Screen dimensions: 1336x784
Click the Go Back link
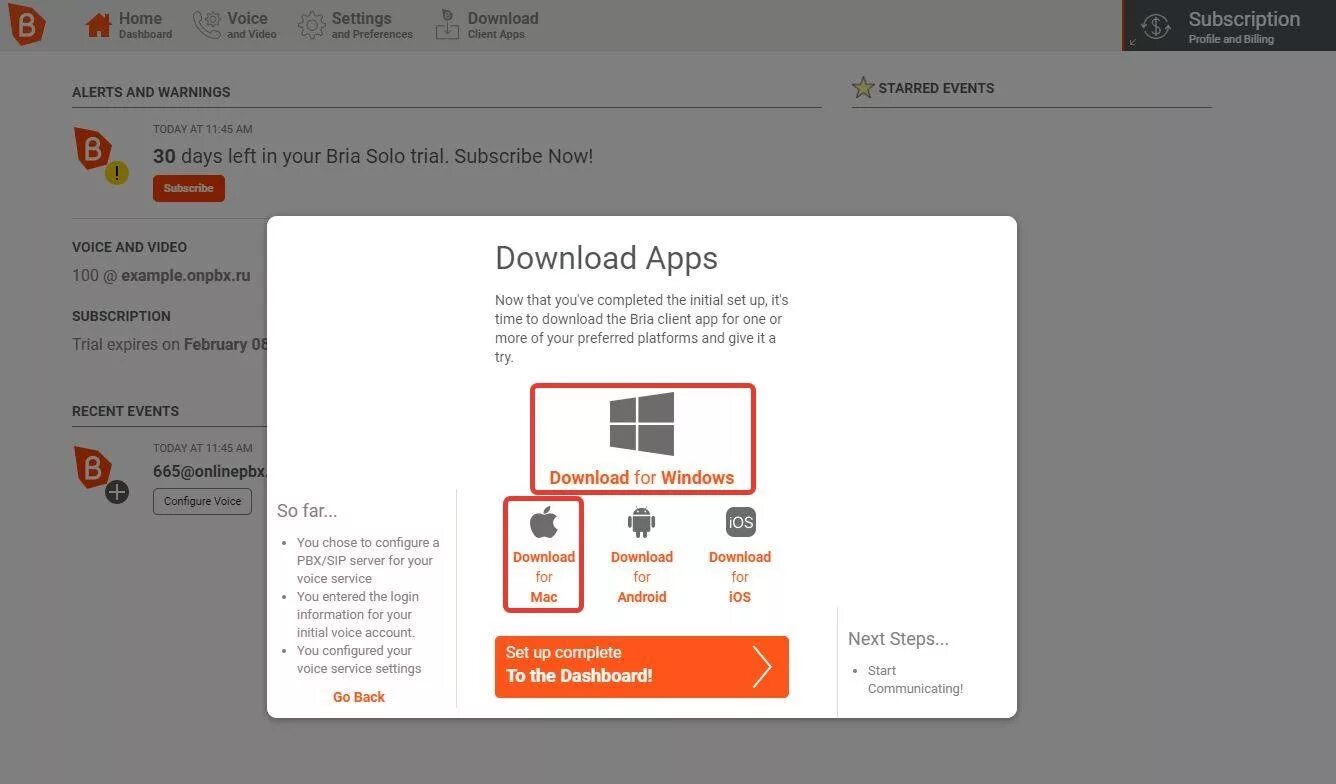point(359,697)
